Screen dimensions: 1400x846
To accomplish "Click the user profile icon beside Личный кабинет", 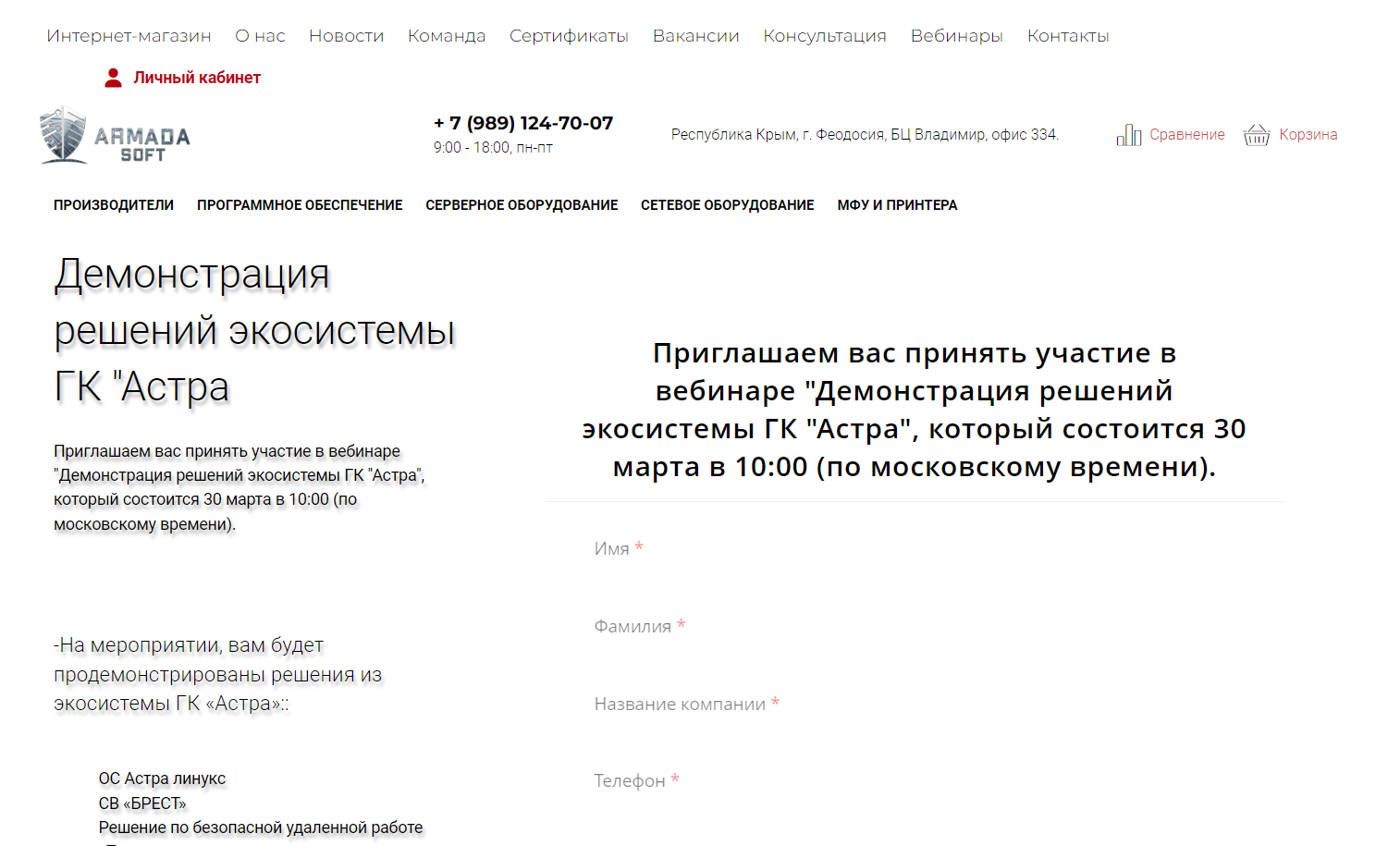I will (x=113, y=78).
